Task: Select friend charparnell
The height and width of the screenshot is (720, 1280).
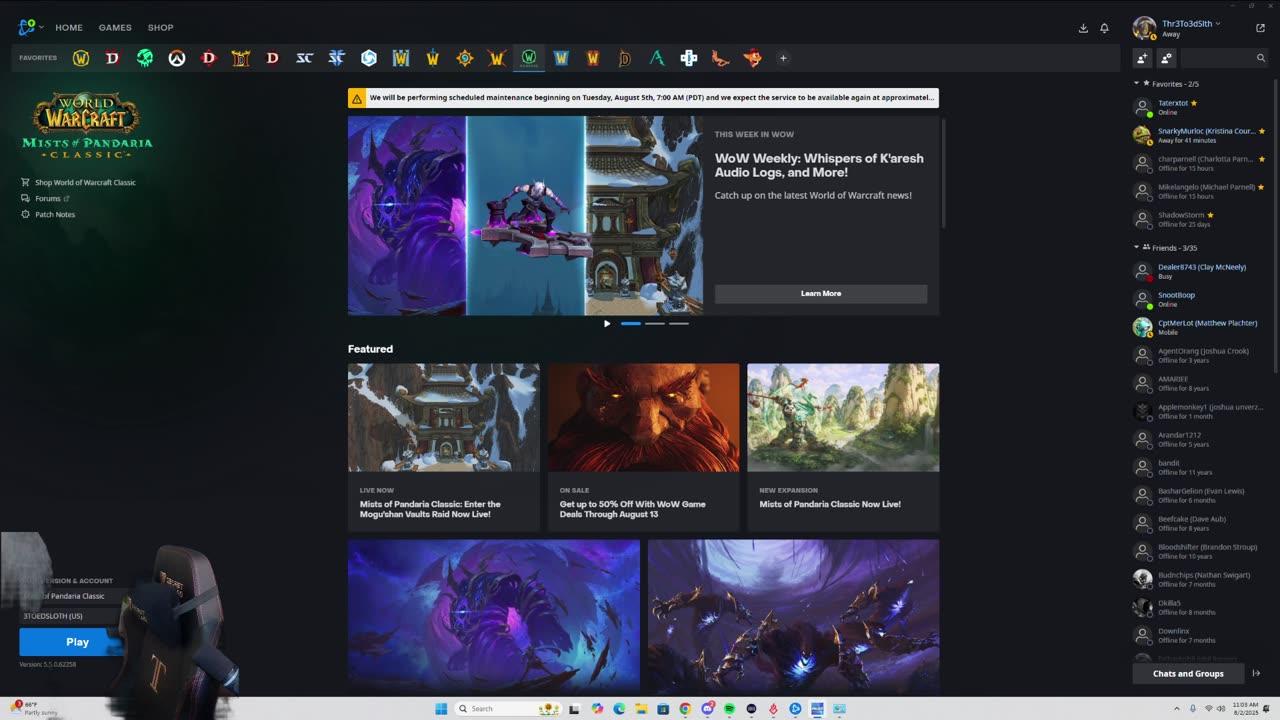Action: point(1200,163)
